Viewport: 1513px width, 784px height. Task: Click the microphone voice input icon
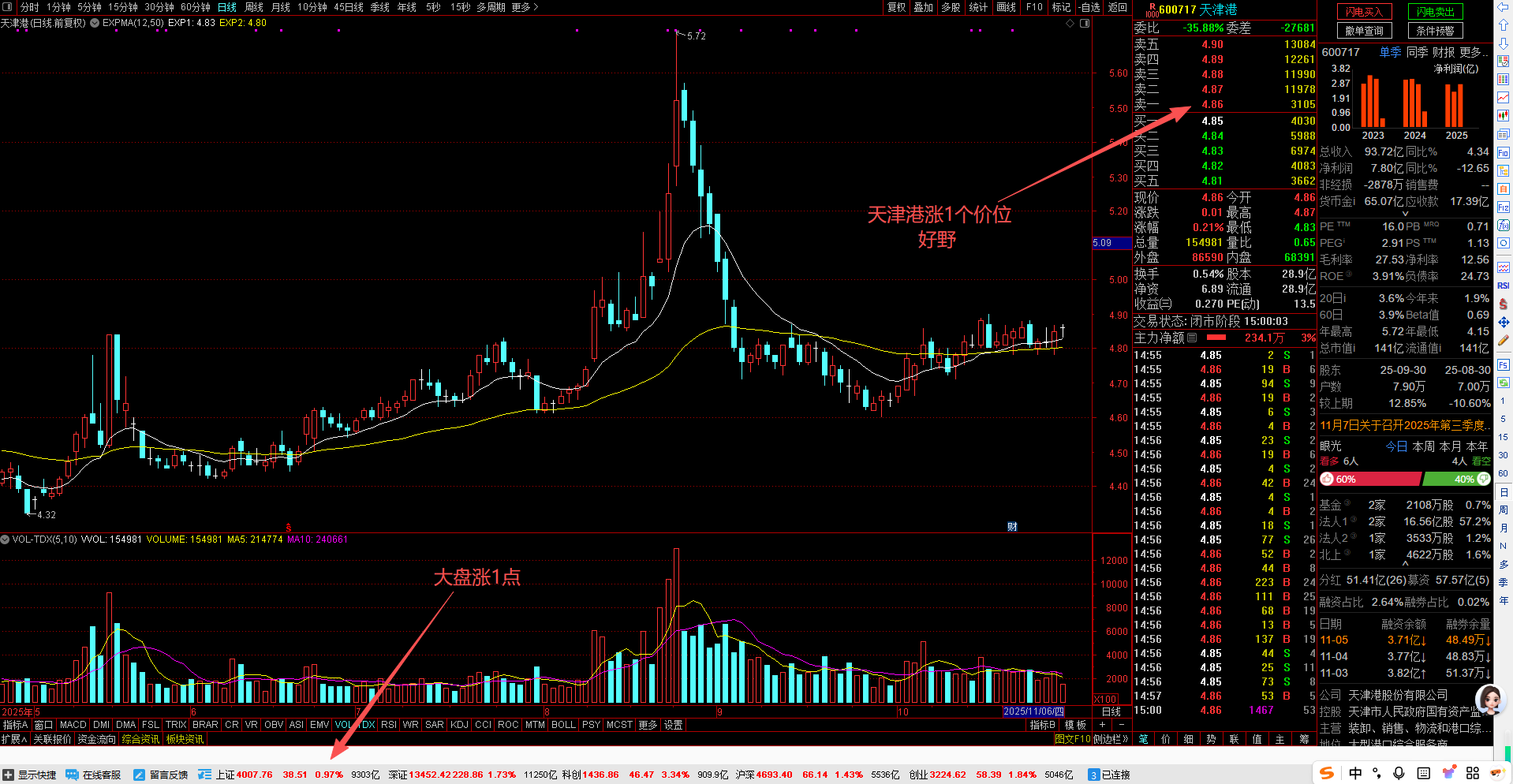click(1399, 773)
